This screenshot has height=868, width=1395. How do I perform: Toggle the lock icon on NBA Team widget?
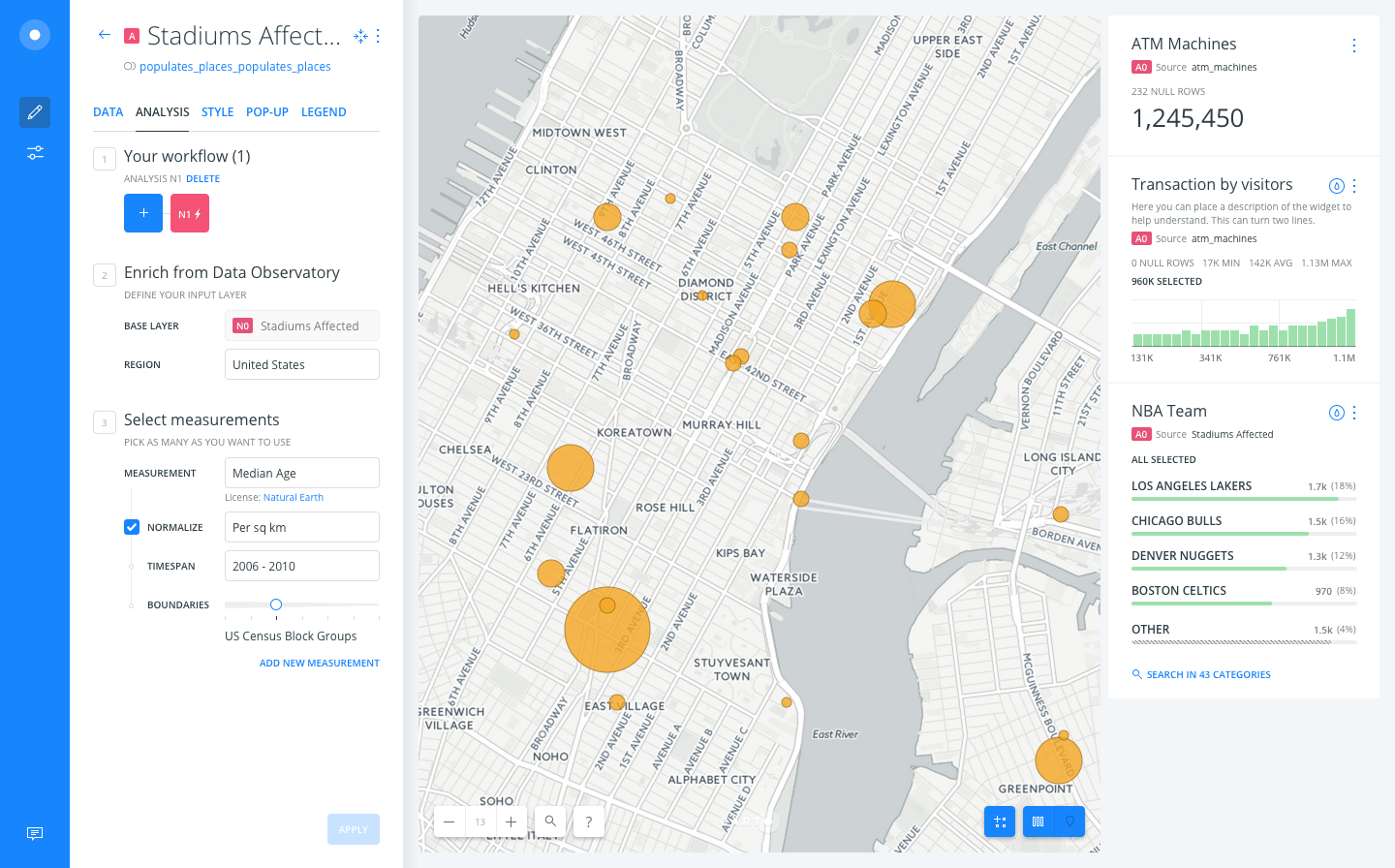[x=1337, y=412]
